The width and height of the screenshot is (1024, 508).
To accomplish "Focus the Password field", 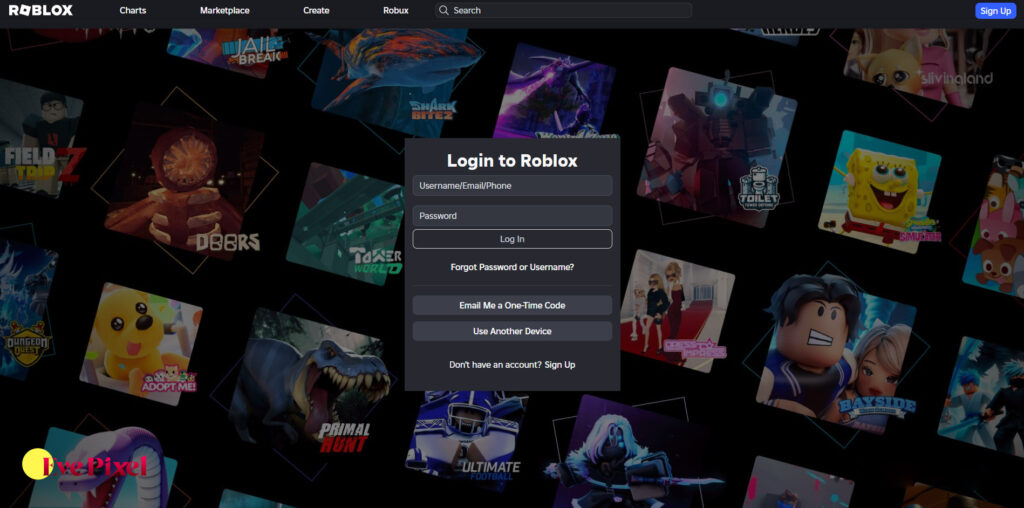I will point(512,215).
